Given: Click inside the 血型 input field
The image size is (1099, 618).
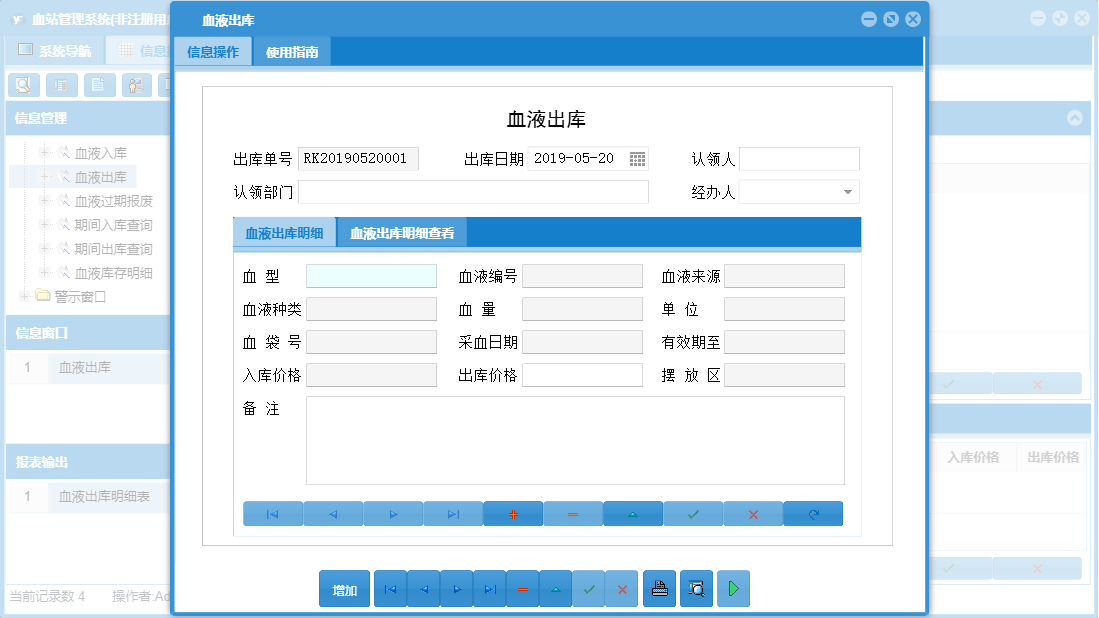Looking at the screenshot, I should 371,275.
